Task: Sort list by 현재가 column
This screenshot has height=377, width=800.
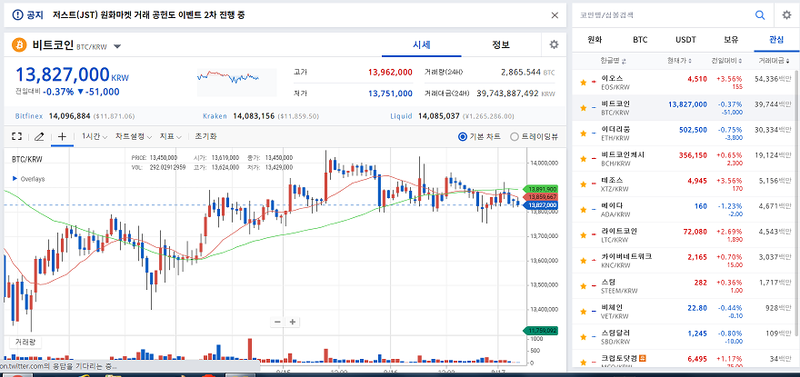Action: pyautogui.click(x=680, y=61)
